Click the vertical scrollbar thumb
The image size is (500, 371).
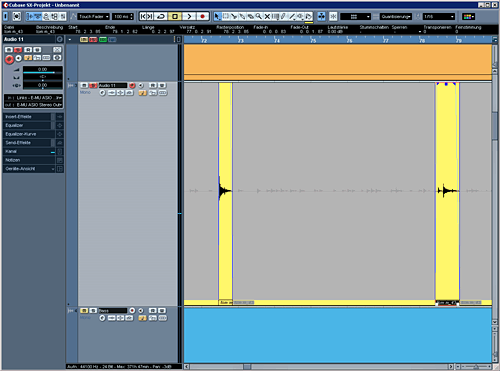495,126
